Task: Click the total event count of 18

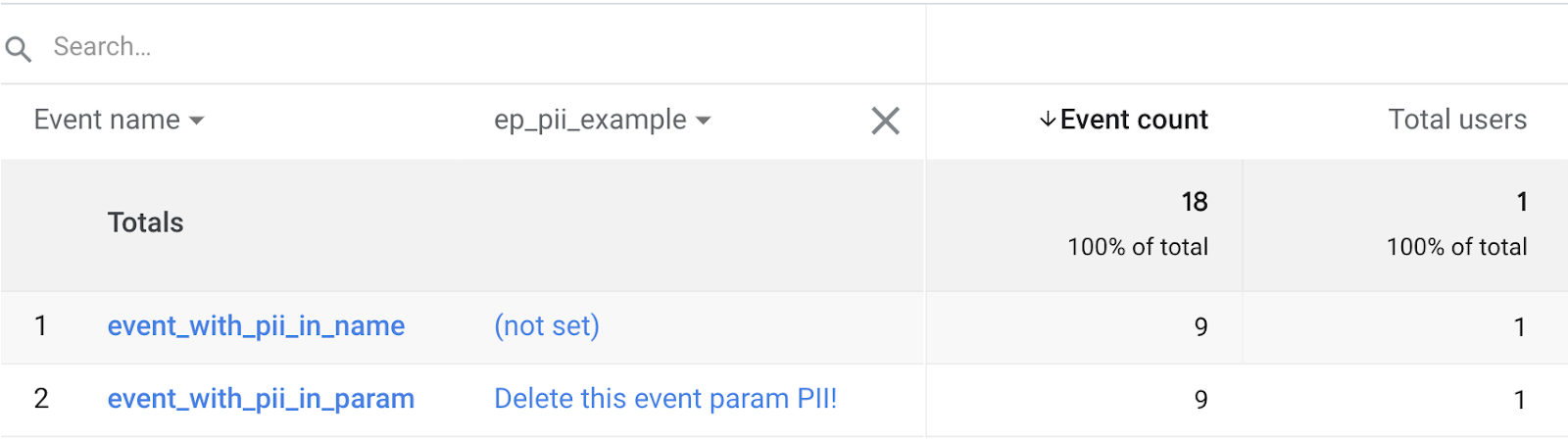Action: pyautogui.click(x=1194, y=202)
